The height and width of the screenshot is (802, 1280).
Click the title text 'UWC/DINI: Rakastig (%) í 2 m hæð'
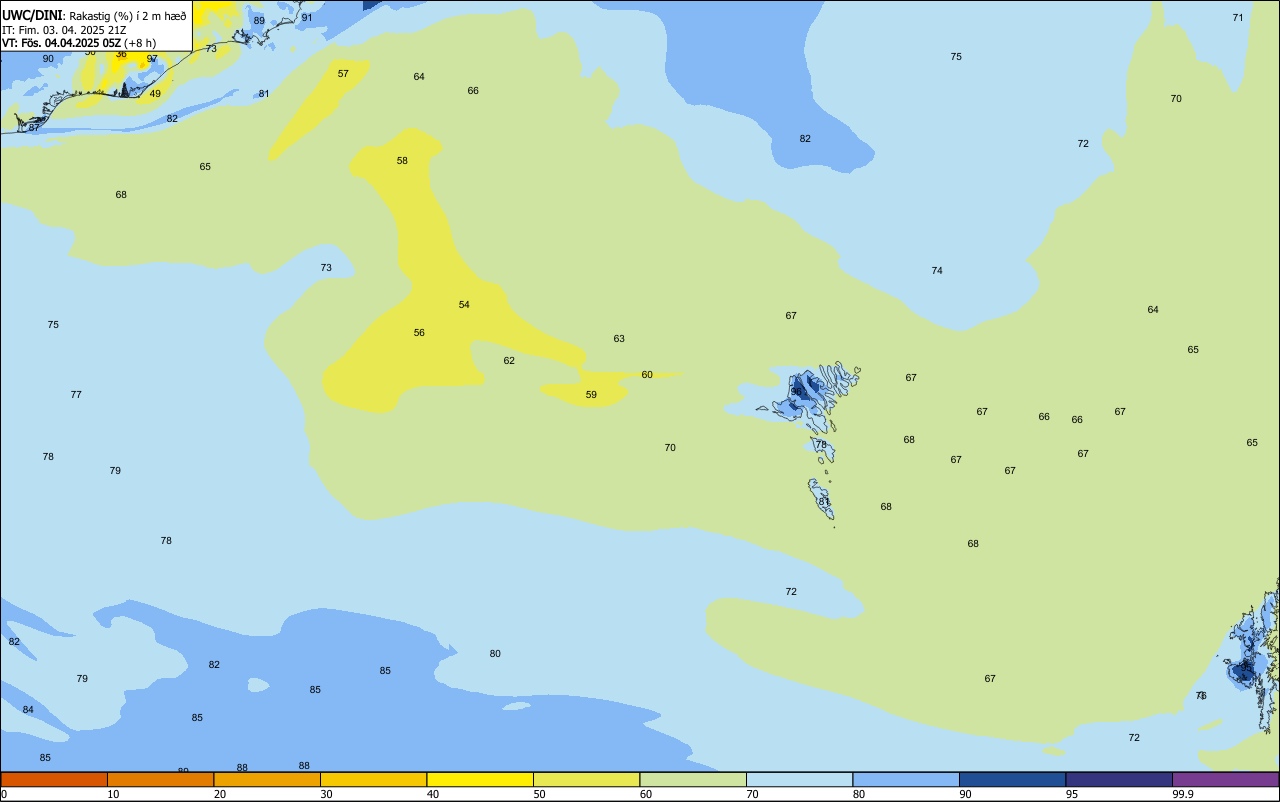pyautogui.click(x=94, y=16)
